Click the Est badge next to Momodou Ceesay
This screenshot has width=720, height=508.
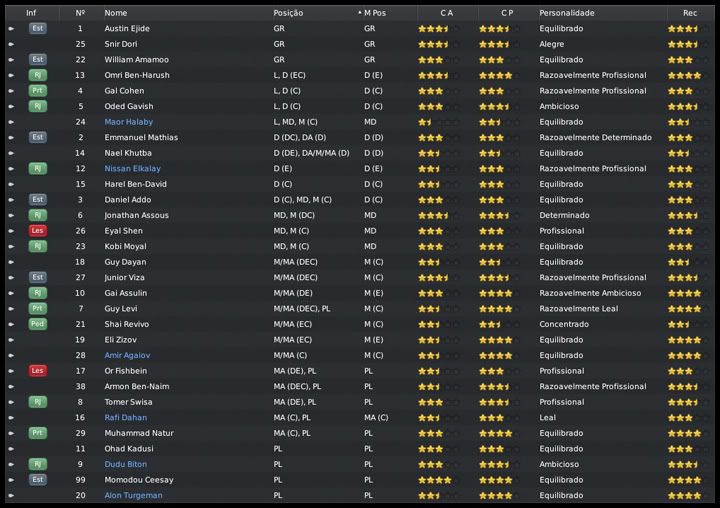pyautogui.click(x=37, y=480)
